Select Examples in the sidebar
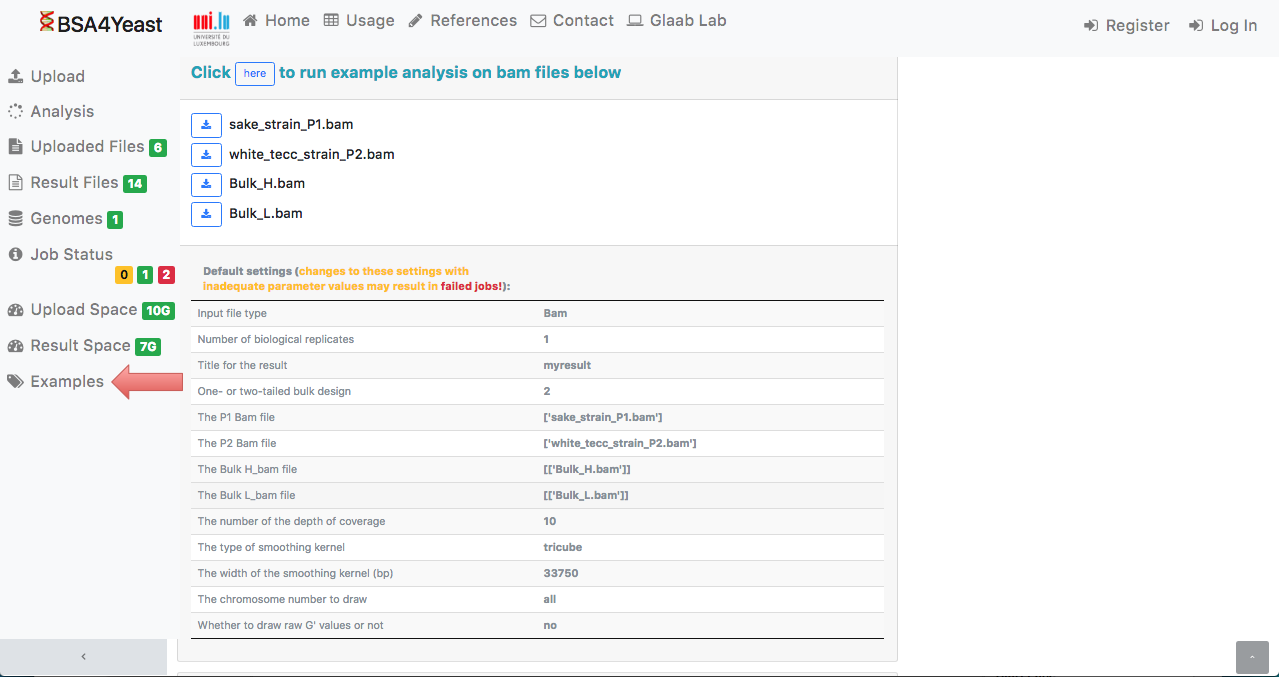Image resolution: width=1279 pixels, height=677 pixels. [x=67, y=382]
